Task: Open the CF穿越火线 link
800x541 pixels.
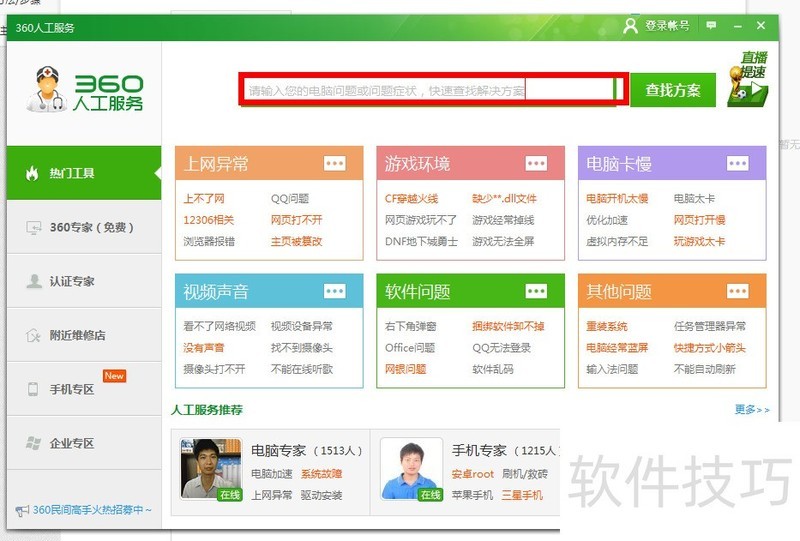Action: click(411, 199)
